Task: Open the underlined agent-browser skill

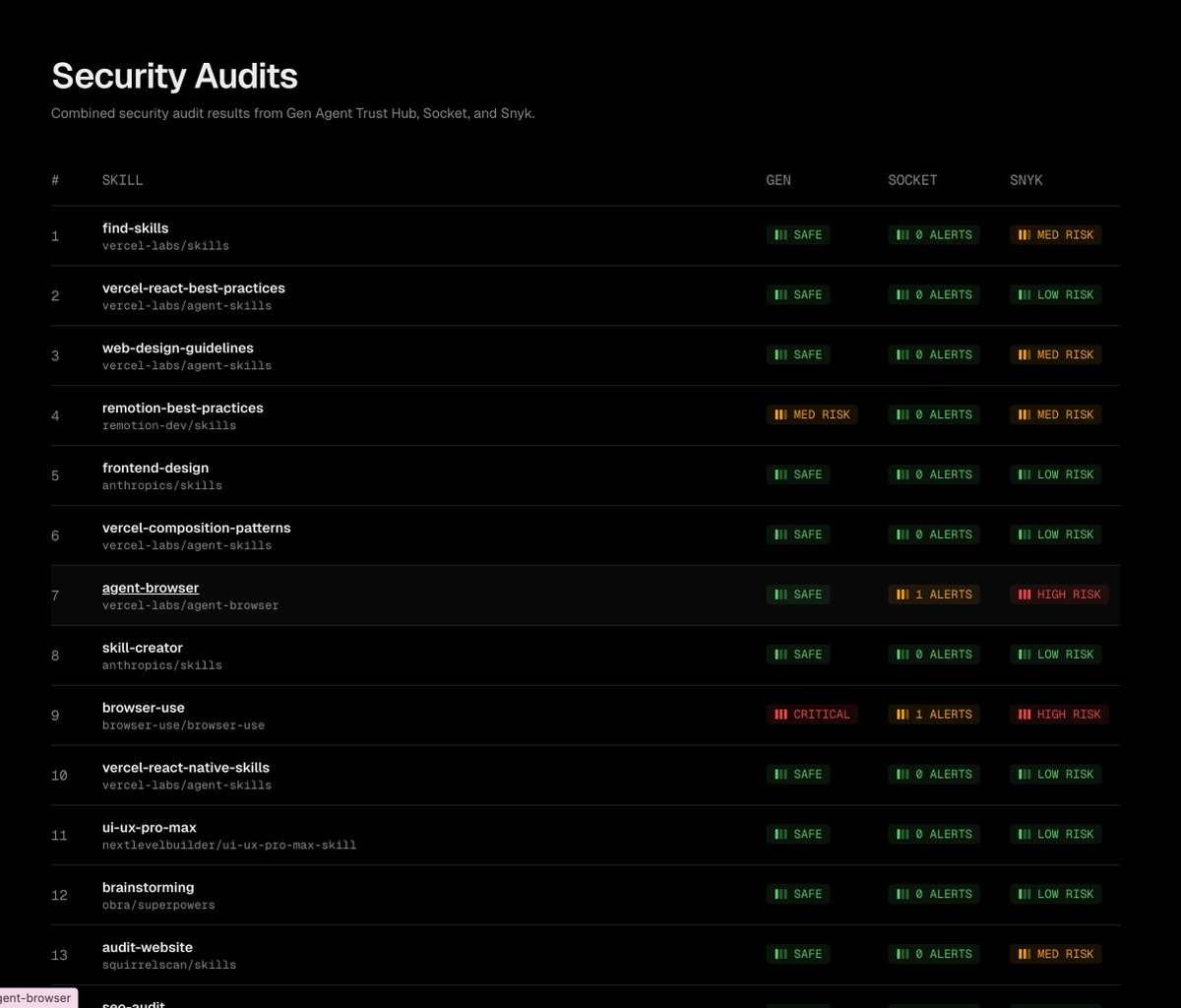Action: [x=151, y=589]
